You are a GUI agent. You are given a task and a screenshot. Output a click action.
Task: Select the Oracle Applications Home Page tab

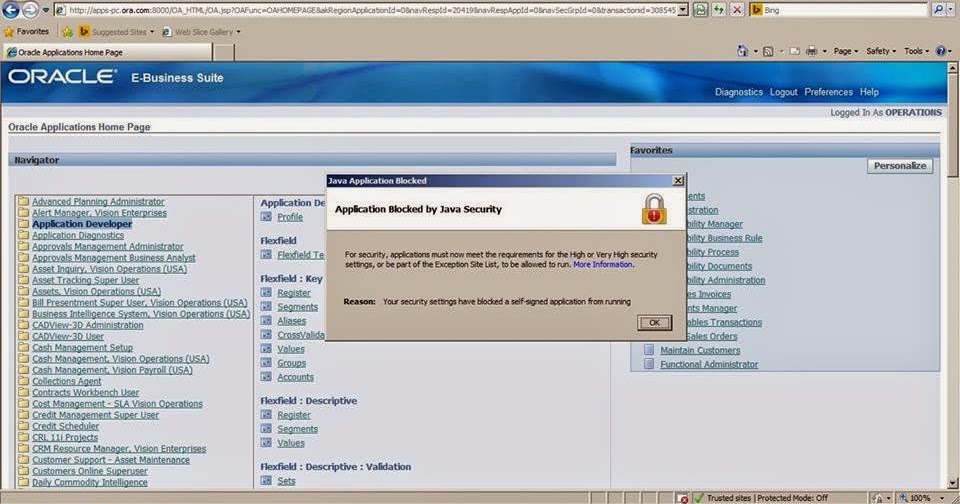pyautogui.click(x=108, y=52)
